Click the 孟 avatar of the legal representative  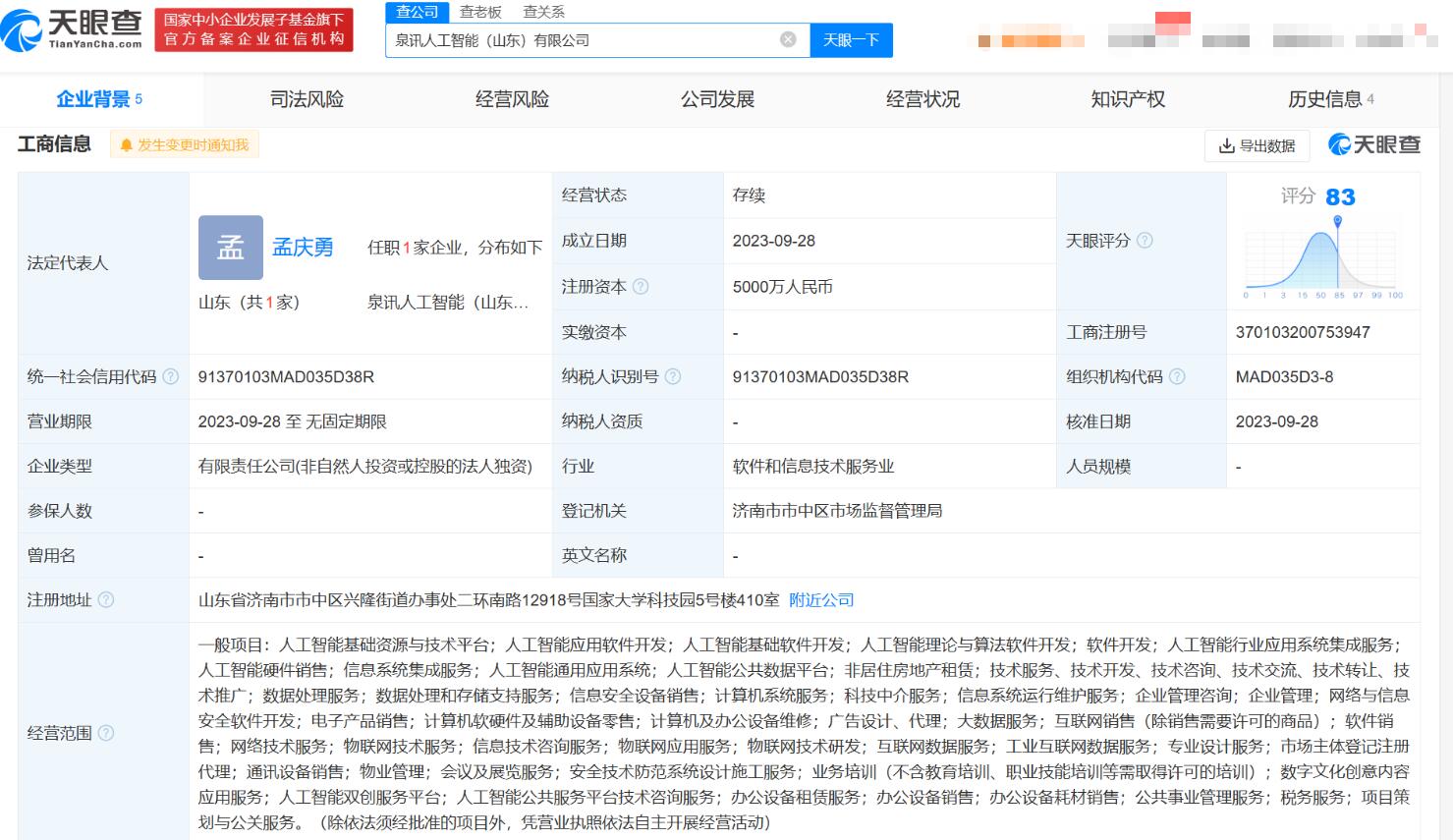(x=230, y=248)
